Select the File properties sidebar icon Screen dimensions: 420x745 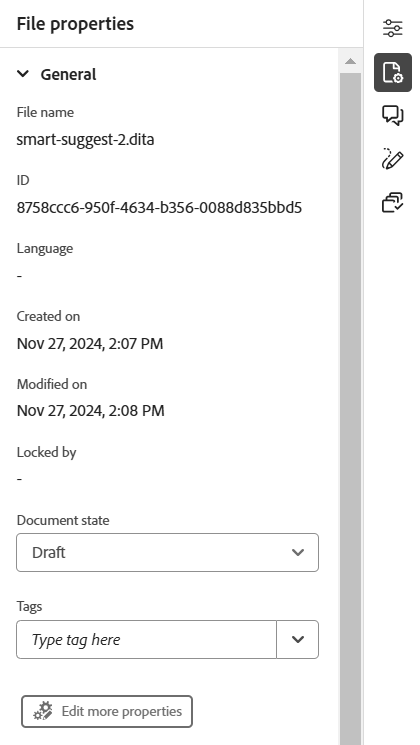pos(393,72)
